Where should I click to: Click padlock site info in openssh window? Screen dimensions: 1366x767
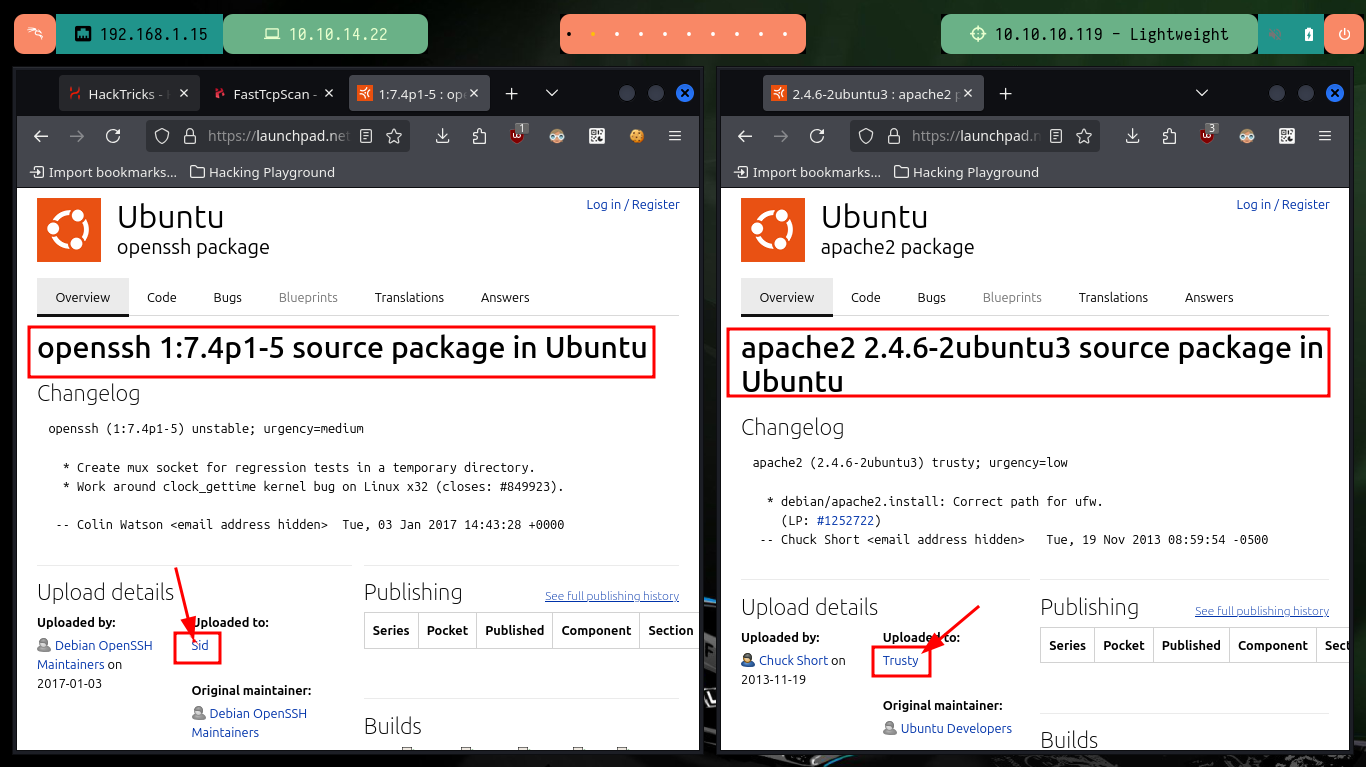tap(188, 136)
